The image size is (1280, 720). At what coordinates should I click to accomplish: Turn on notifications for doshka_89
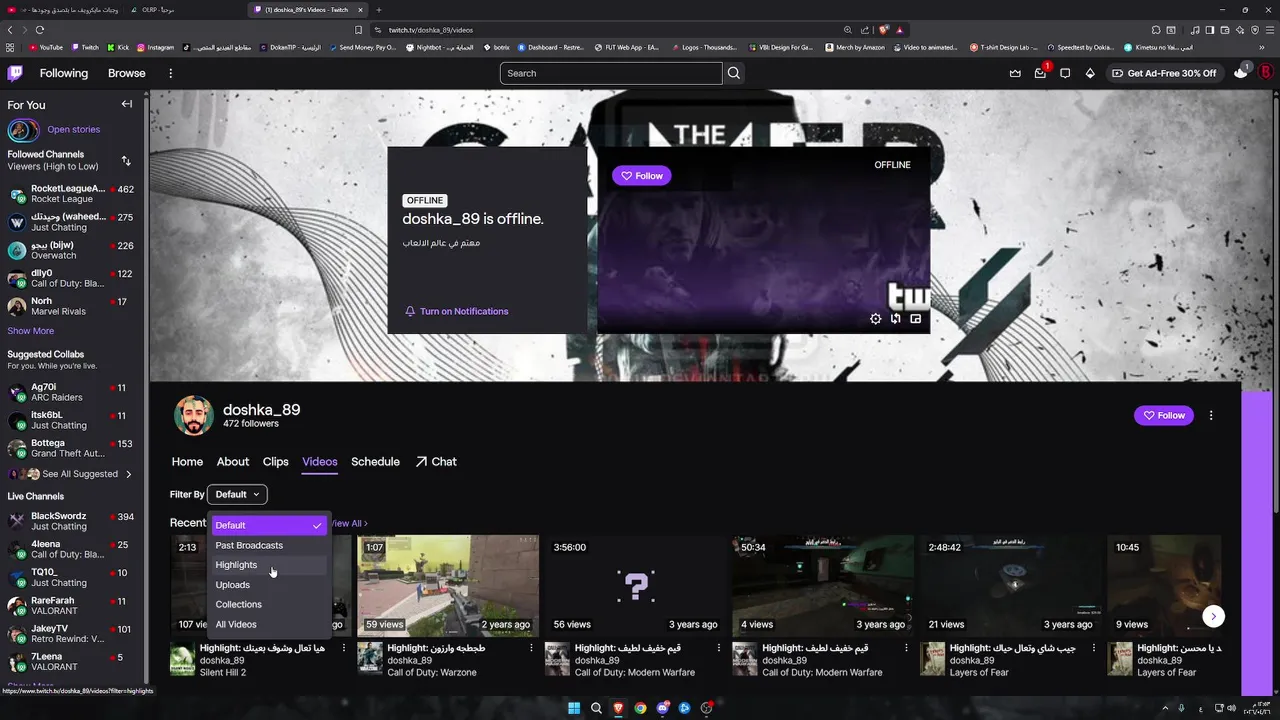point(456,311)
